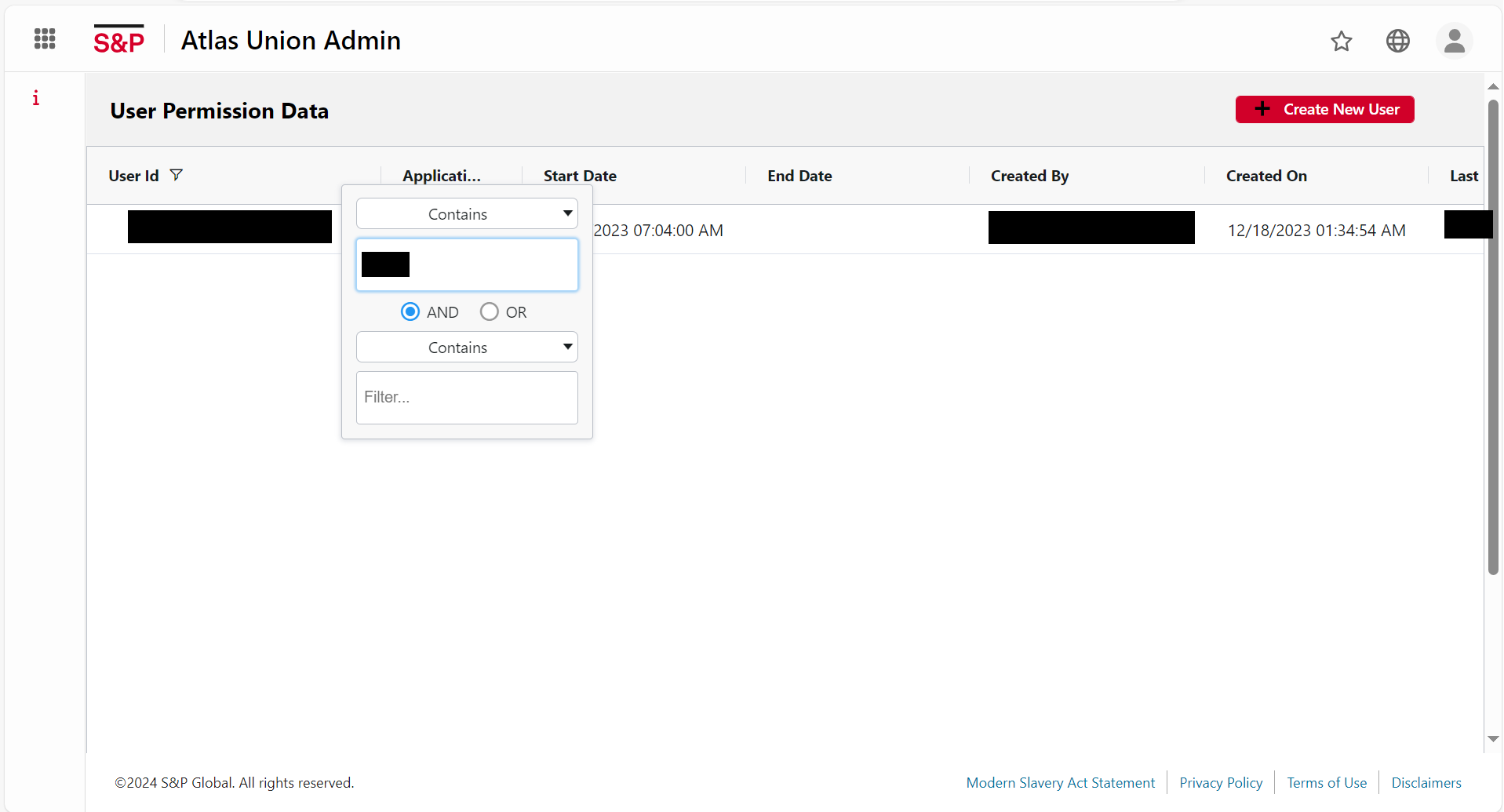The height and width of the screenshot is (812, 1504).
Task: Select the AND radio button
Action: 410,311
